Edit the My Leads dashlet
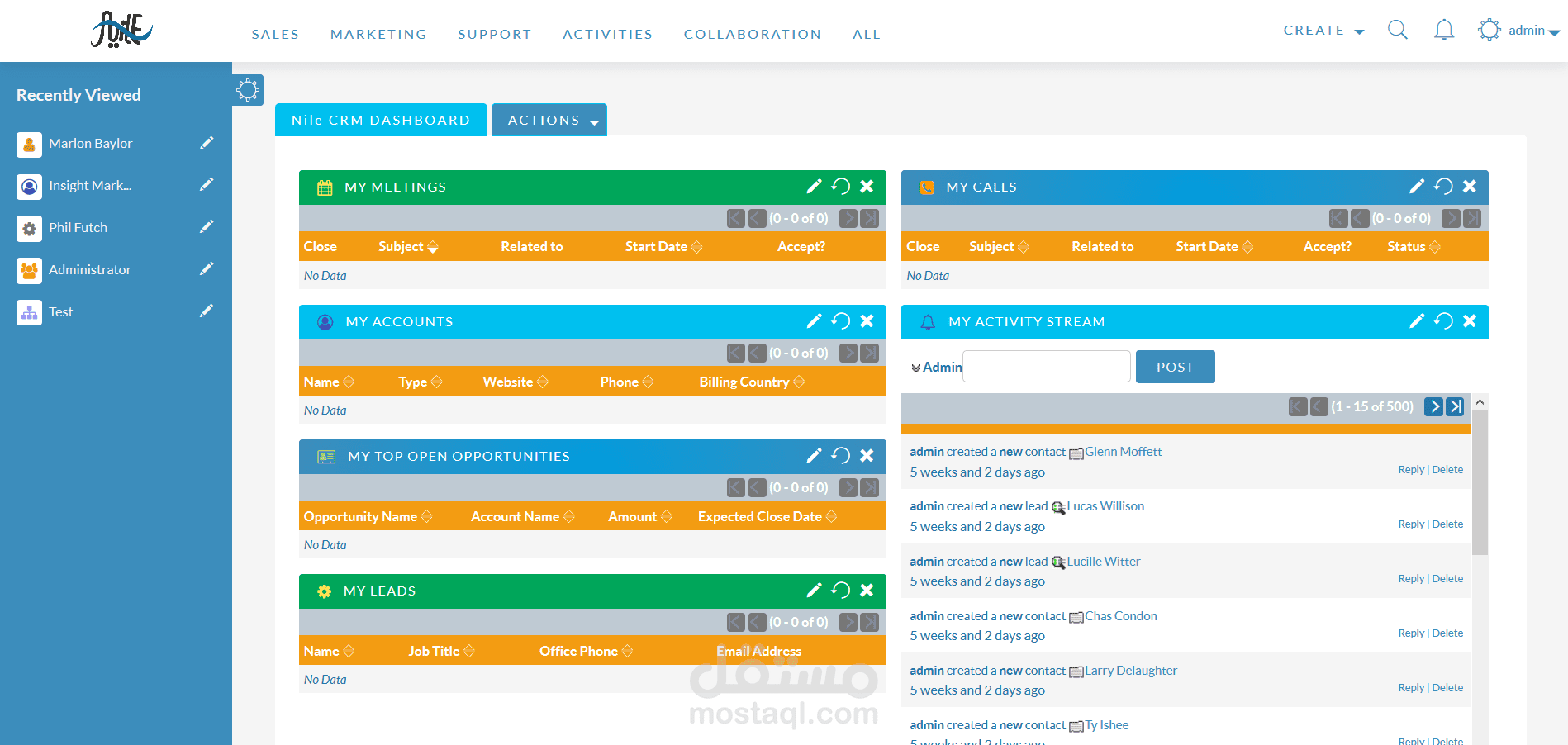1568x745 pixels. pos(814,590)
